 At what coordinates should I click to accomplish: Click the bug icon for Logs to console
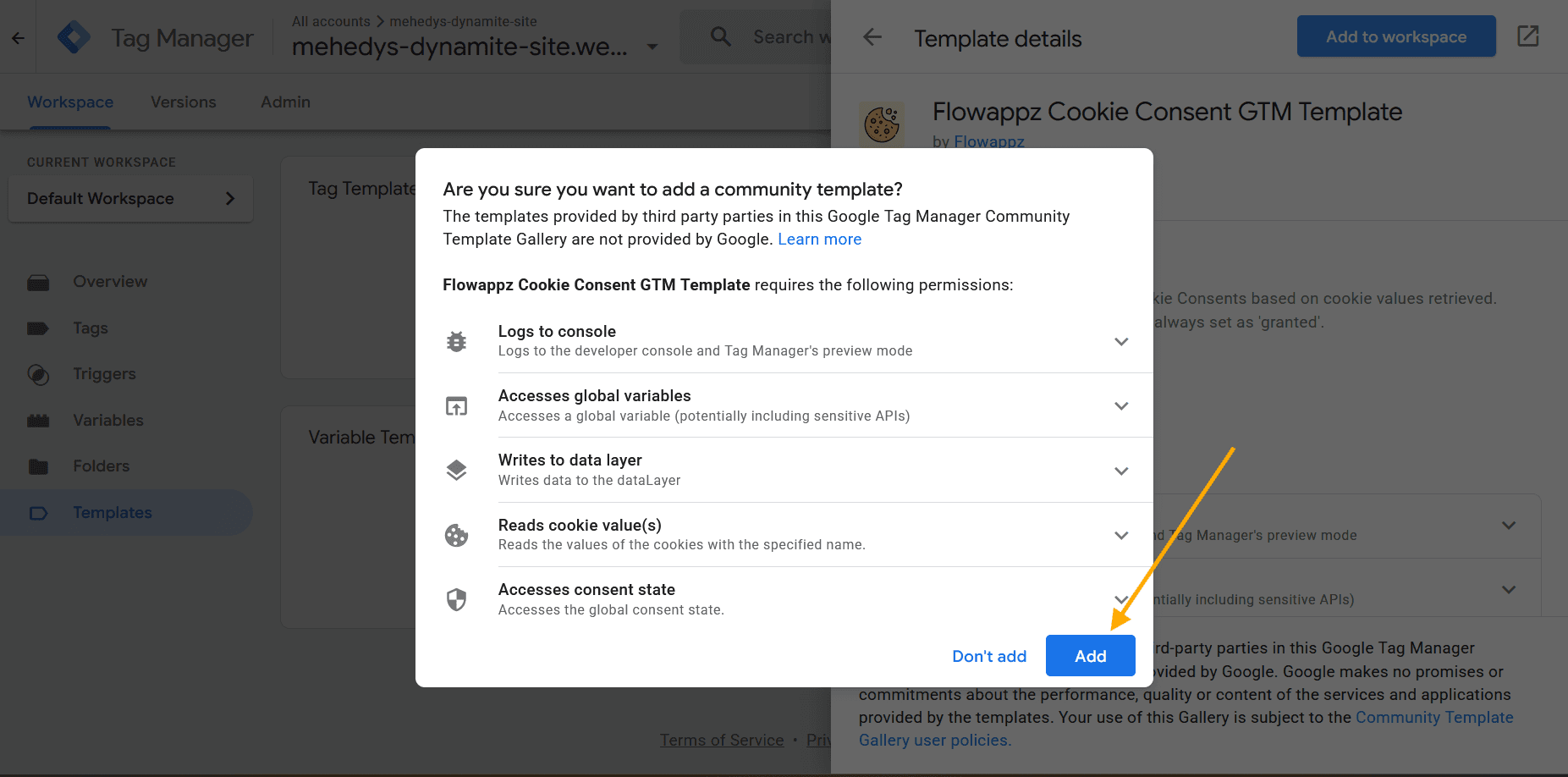click(x=456, y=341)
